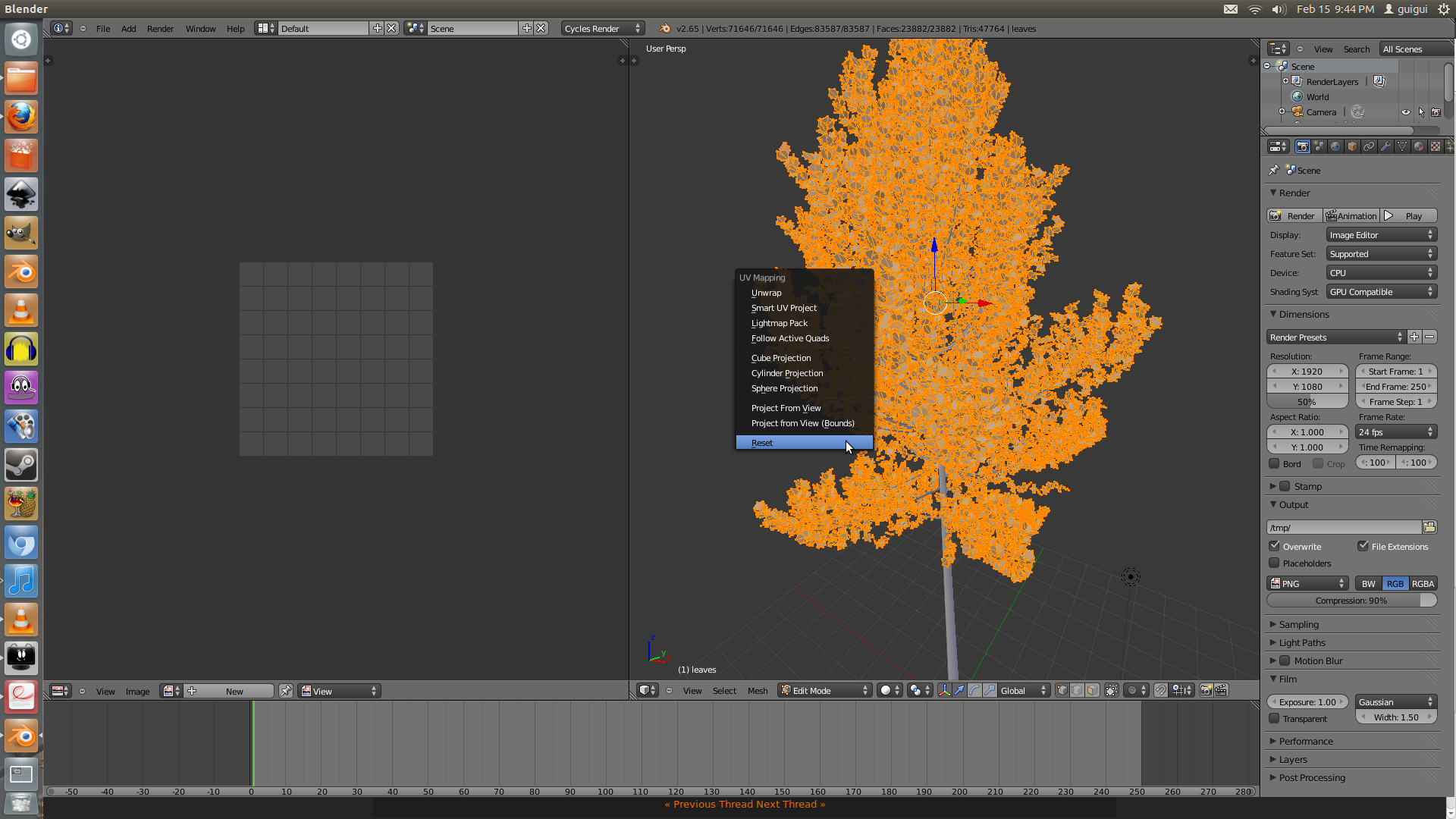Open the Render properties camera tab
Screen dimensions: 1456x819
pos(1303,146)
